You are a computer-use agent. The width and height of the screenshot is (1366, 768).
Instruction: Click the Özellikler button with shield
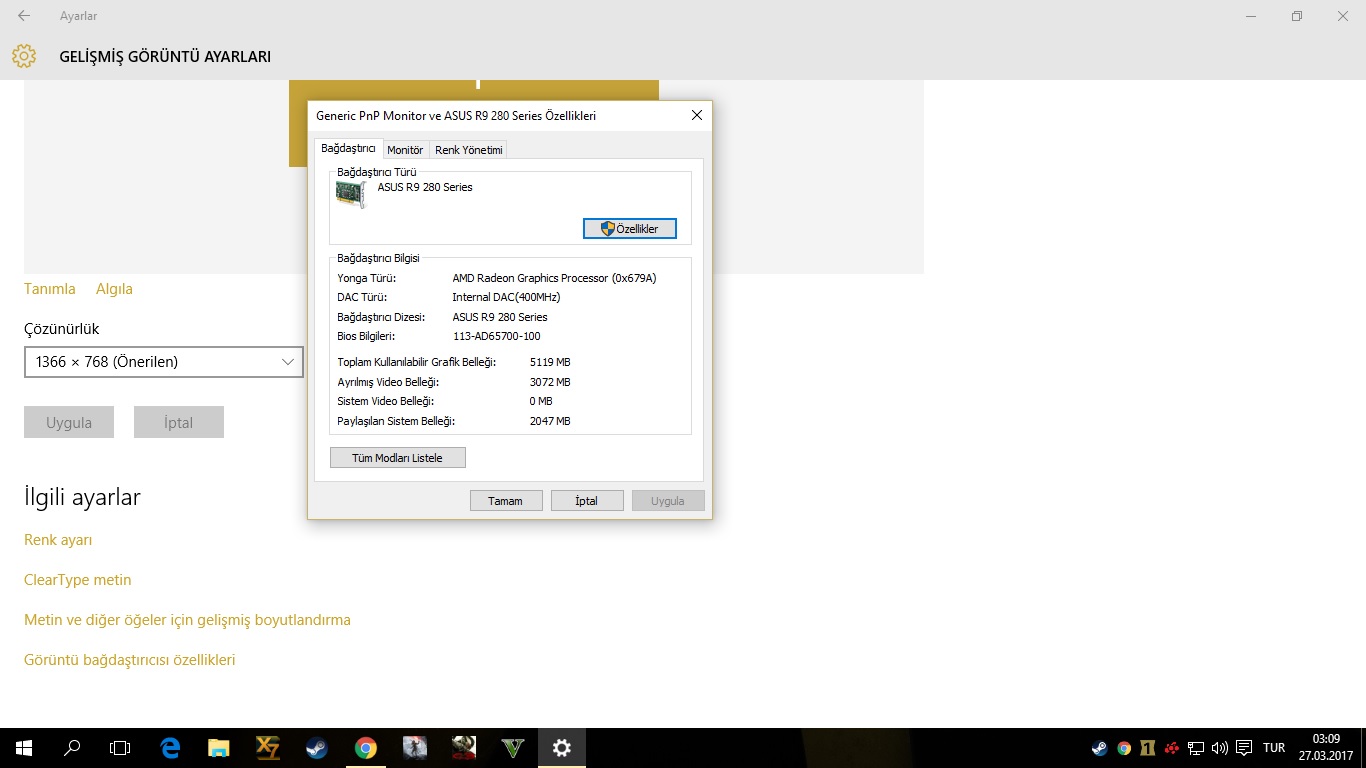[630, 229]
